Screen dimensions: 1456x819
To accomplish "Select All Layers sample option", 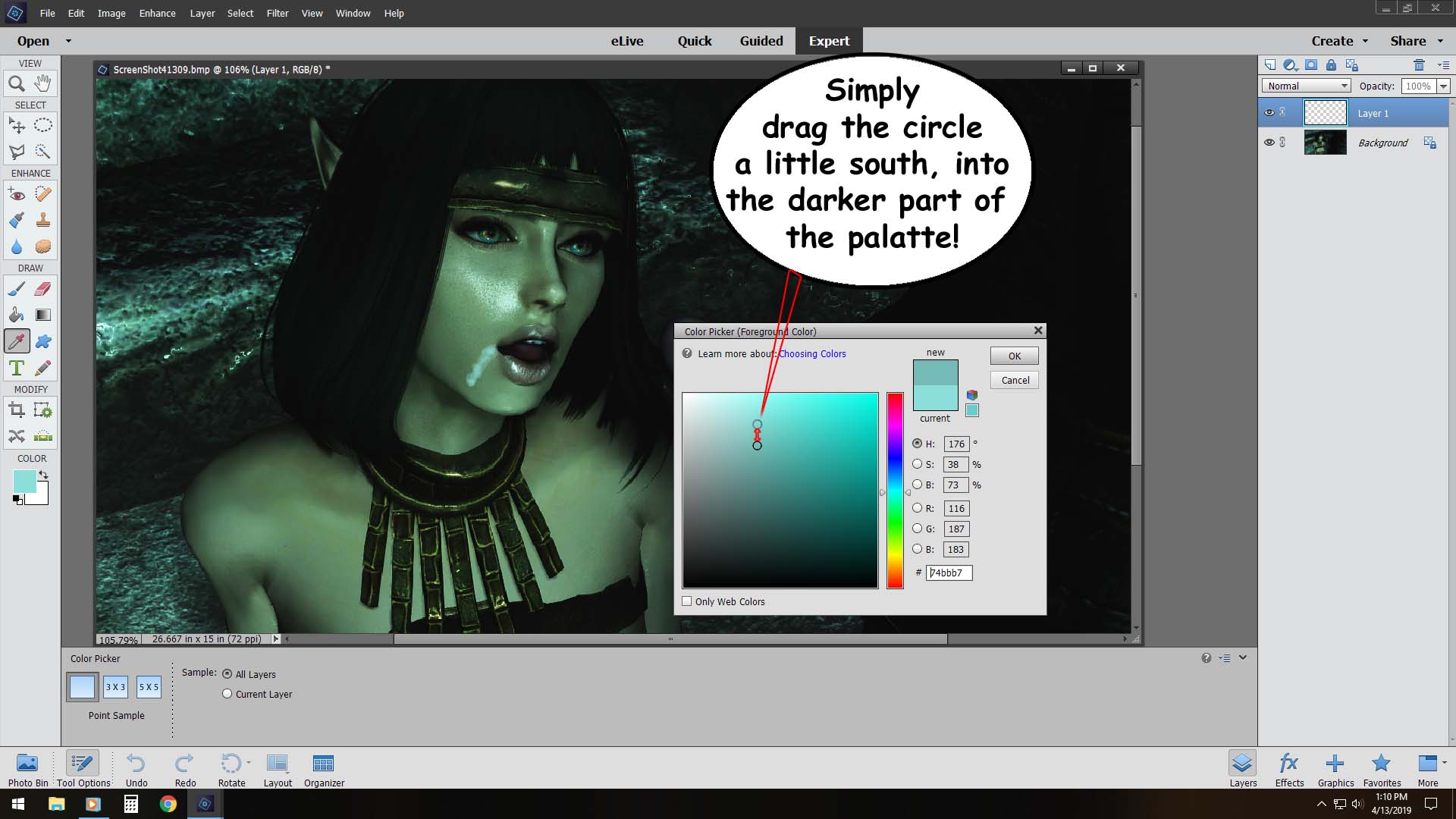I will tap(227, 673).
